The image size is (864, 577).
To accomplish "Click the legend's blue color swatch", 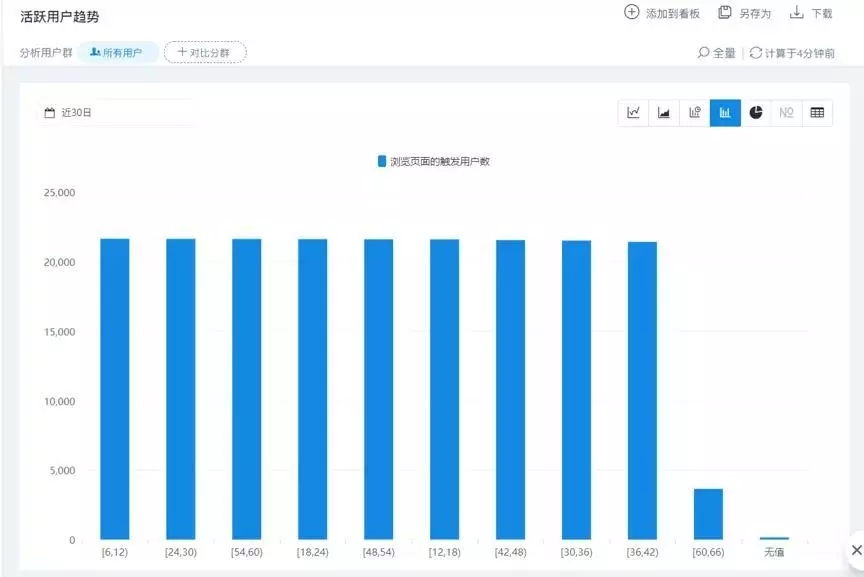I will pos(381,161).
